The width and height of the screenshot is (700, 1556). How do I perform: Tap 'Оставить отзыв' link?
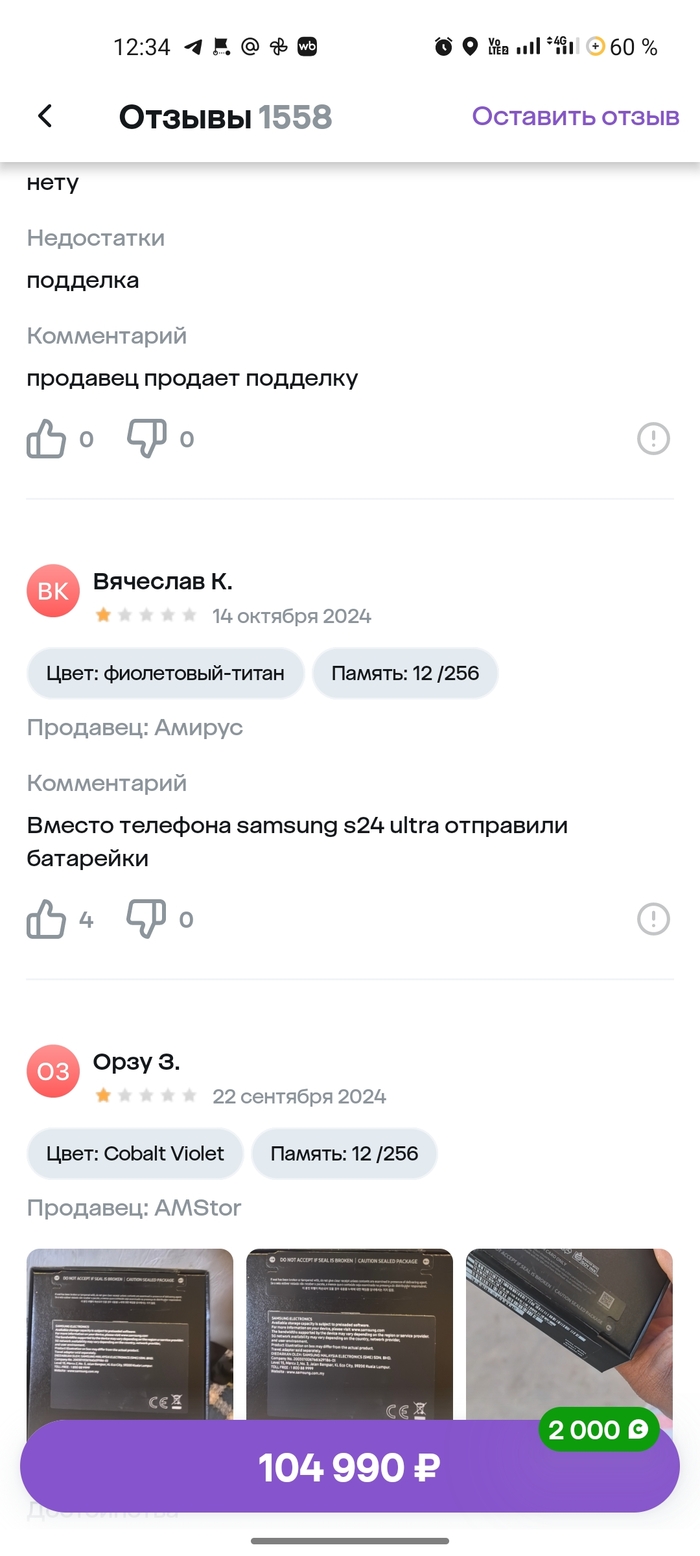click(575, 116)
